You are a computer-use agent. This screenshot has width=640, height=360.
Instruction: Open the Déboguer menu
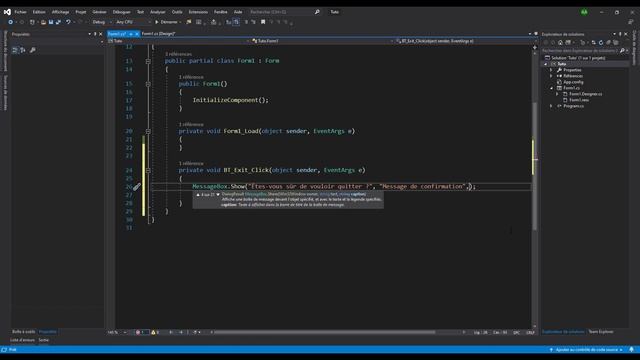point(121,12)
